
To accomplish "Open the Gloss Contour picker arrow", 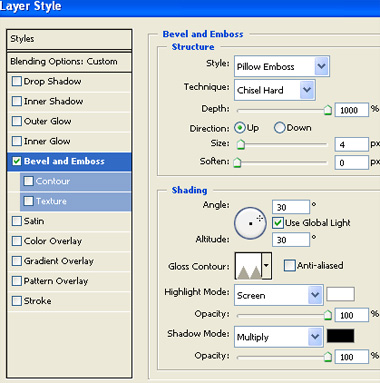I will (266, 266).
